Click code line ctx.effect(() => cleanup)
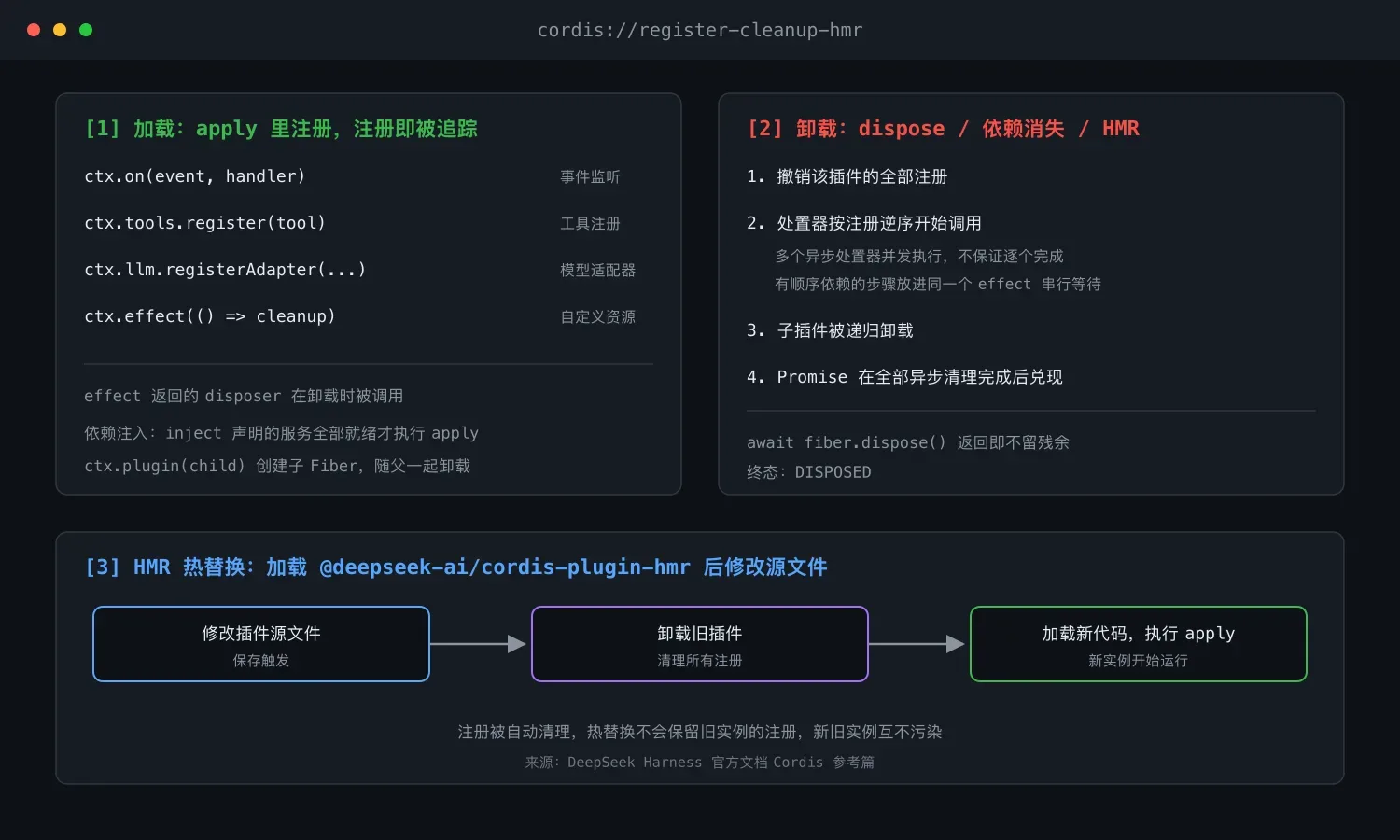 210,316
